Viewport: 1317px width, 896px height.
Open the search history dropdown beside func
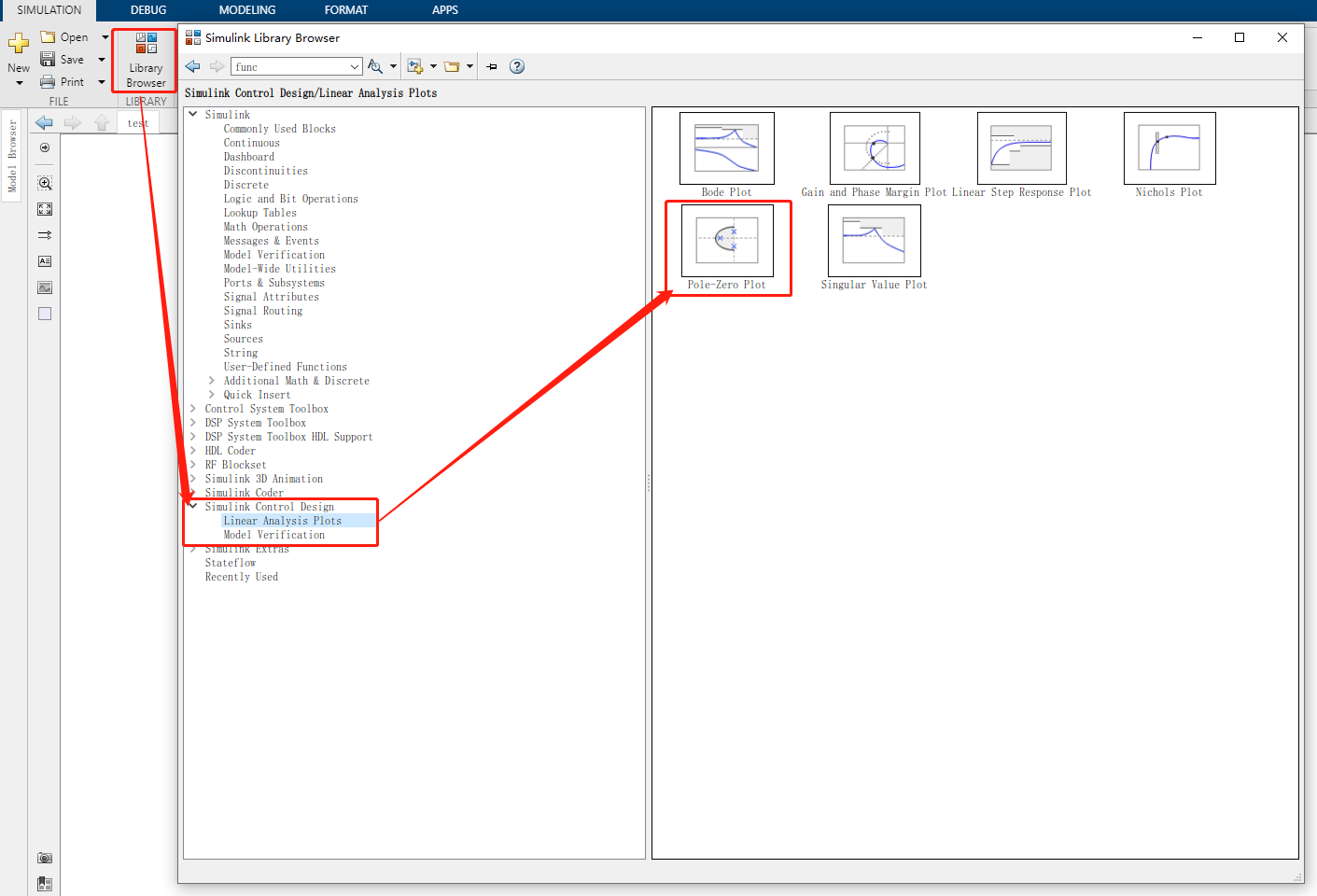354,66
